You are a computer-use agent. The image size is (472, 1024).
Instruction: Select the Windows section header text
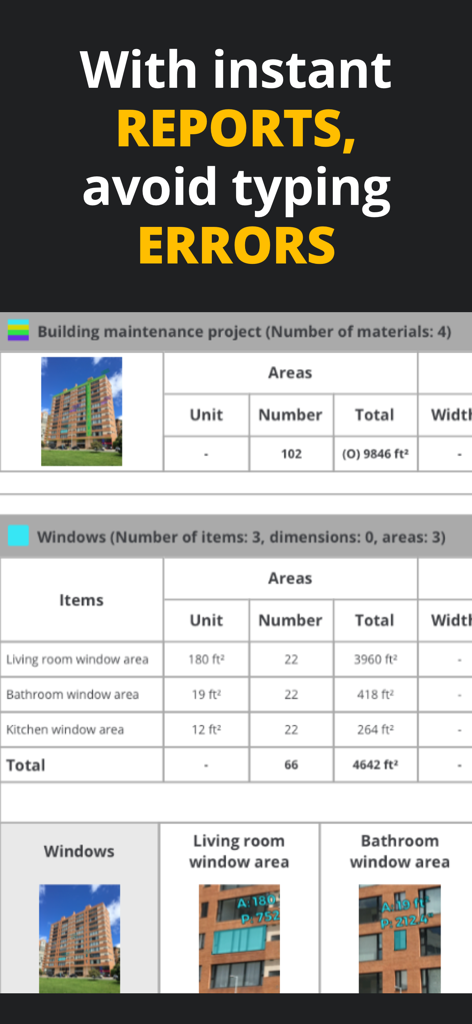point(241,537)
